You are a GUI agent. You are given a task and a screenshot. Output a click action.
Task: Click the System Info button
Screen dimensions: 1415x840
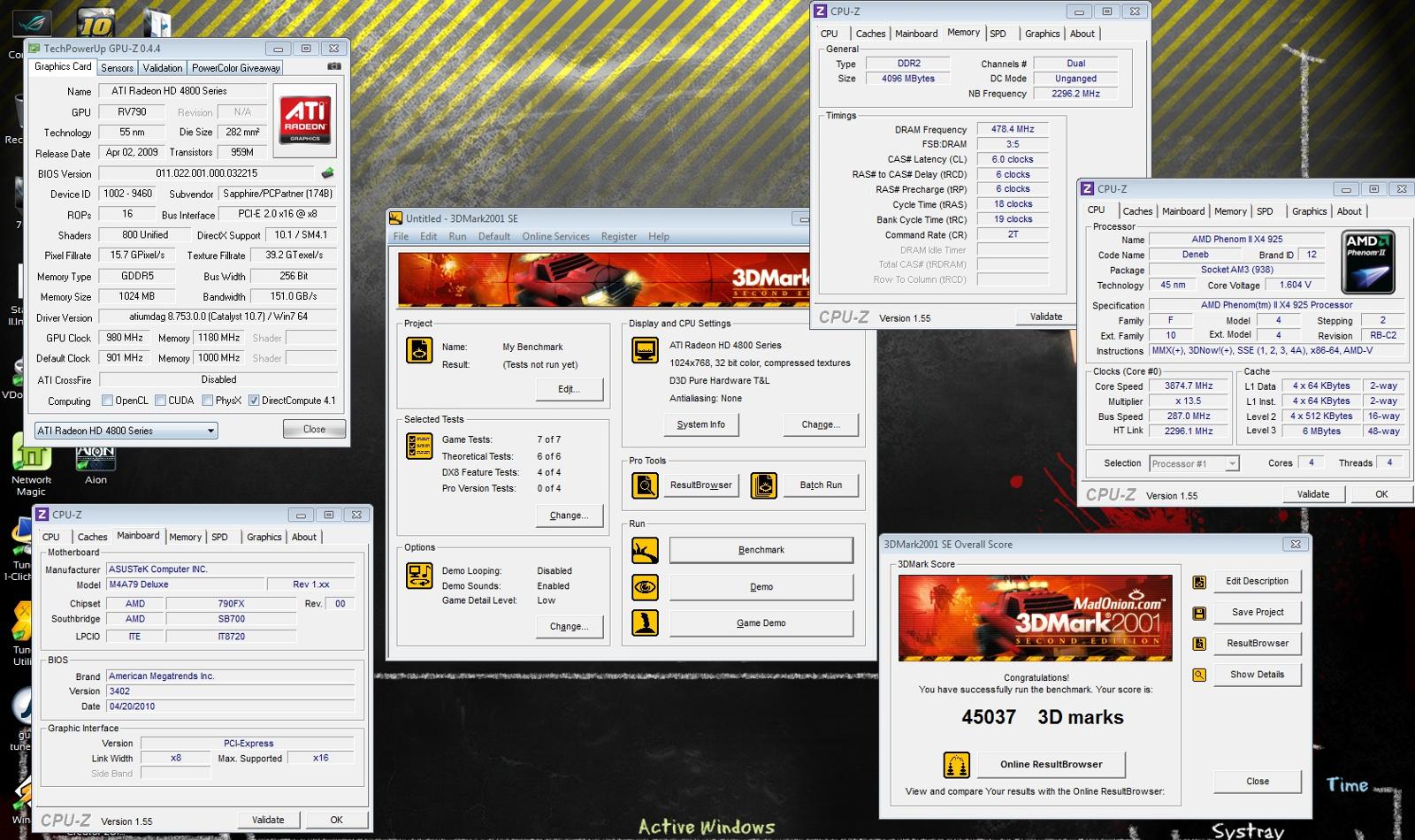[700, 424]
